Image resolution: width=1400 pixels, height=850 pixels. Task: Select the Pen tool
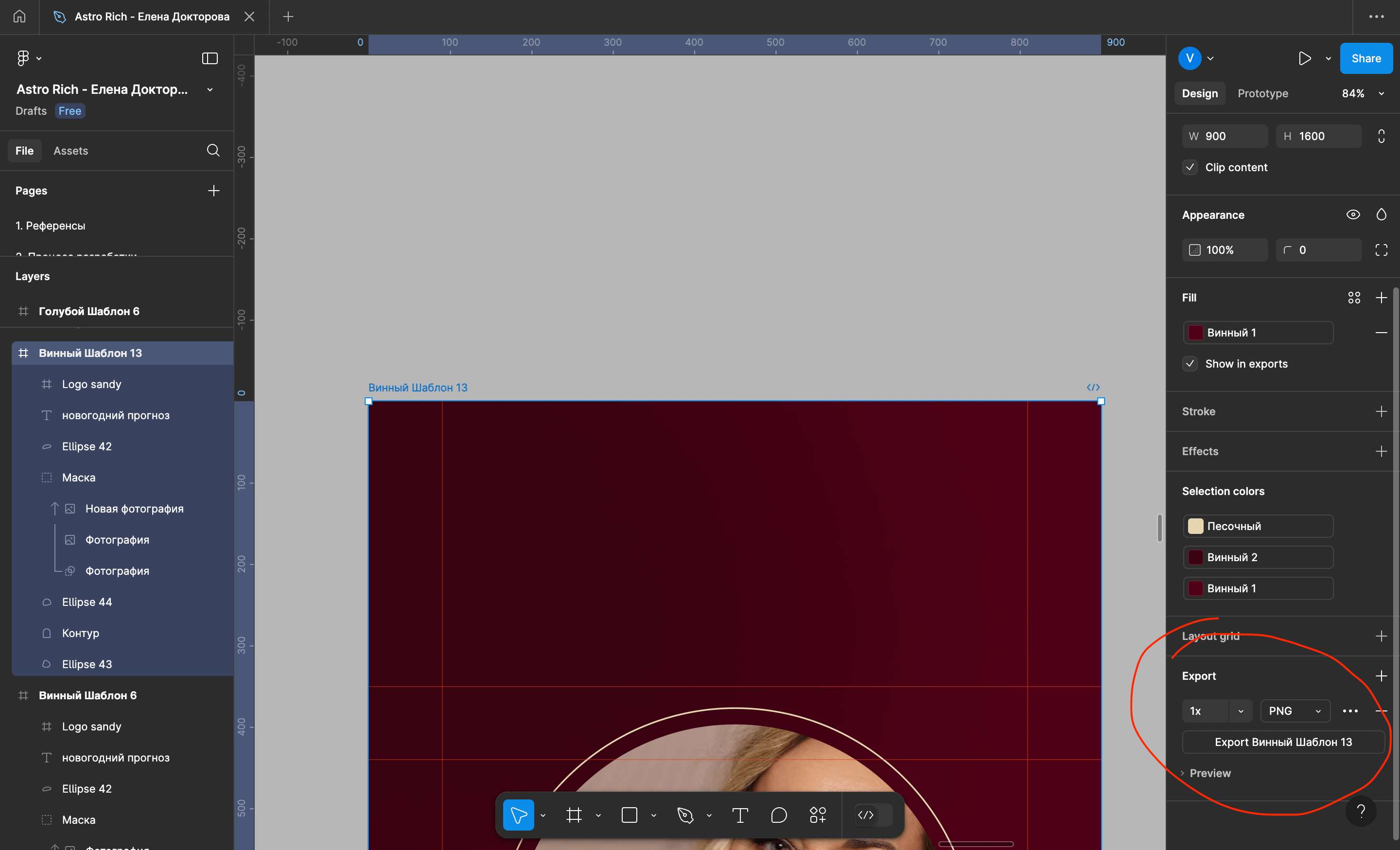click(685, 815)
